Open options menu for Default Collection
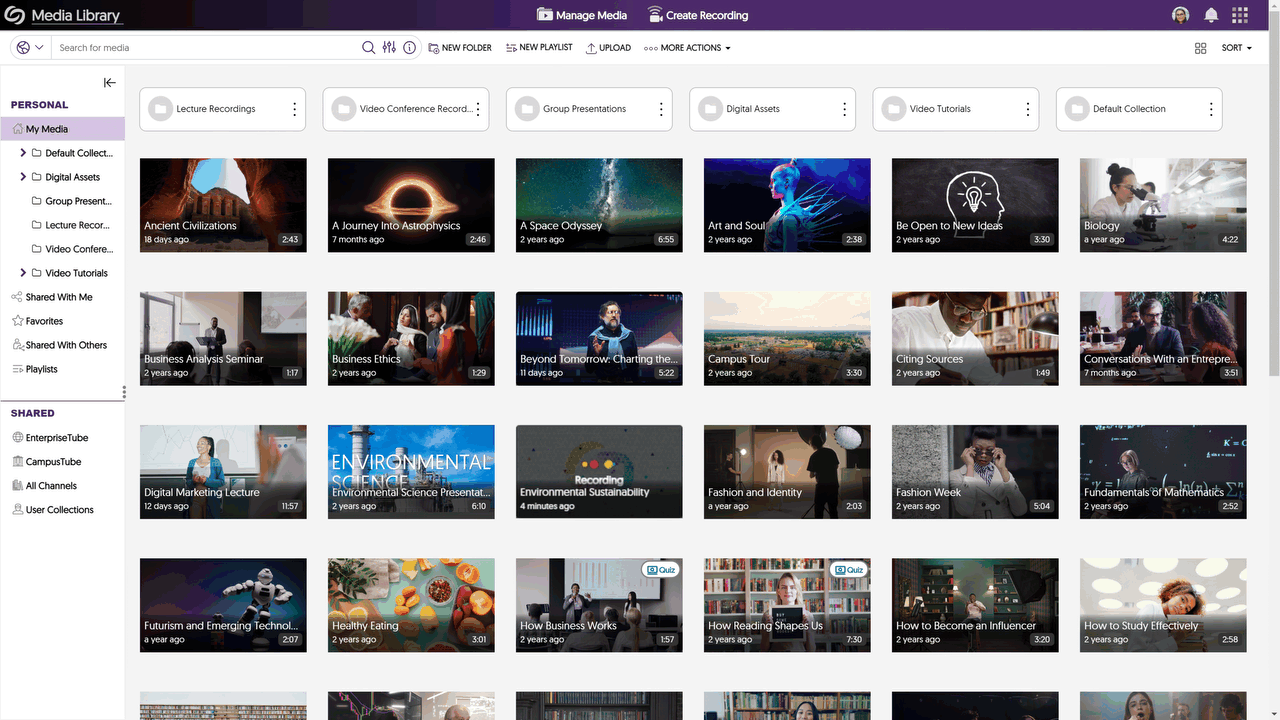 point(1210,108)
